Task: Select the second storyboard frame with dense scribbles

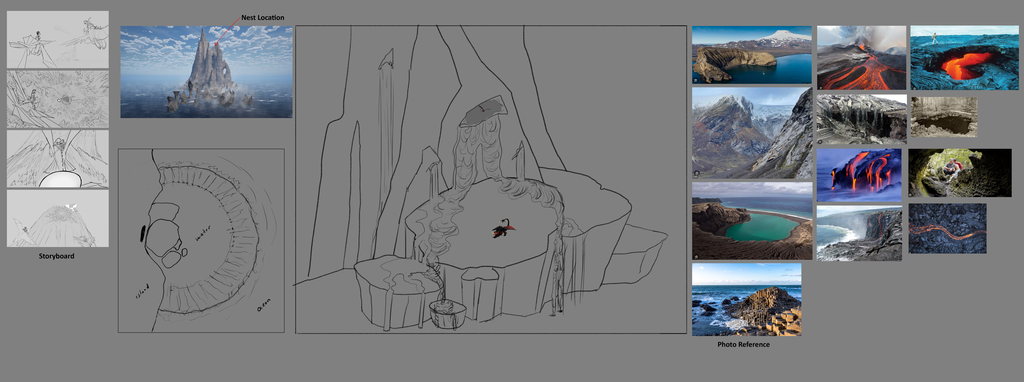Action: pyautogui.click(x=58, y=99)
